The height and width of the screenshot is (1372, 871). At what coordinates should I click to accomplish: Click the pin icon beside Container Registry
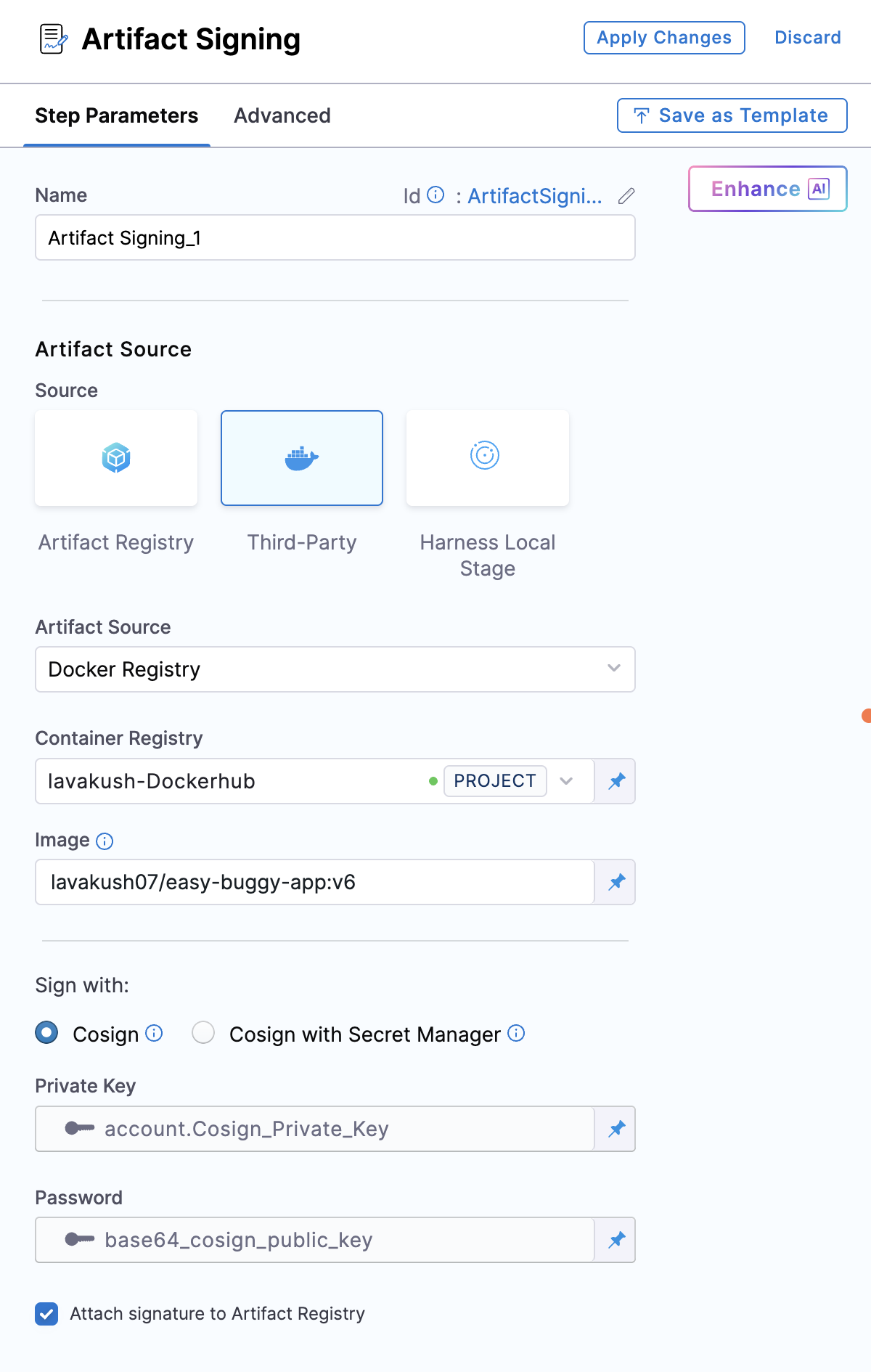point(616,781)
